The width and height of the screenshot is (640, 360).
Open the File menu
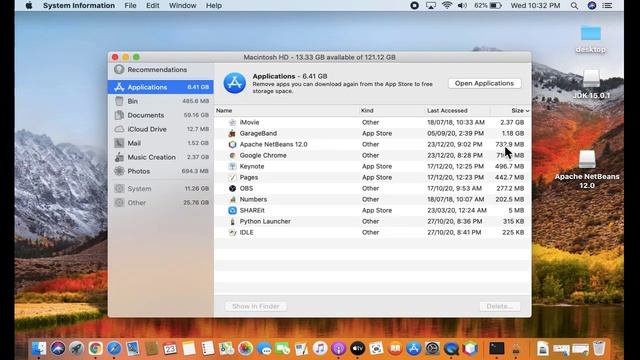point(130,6)
